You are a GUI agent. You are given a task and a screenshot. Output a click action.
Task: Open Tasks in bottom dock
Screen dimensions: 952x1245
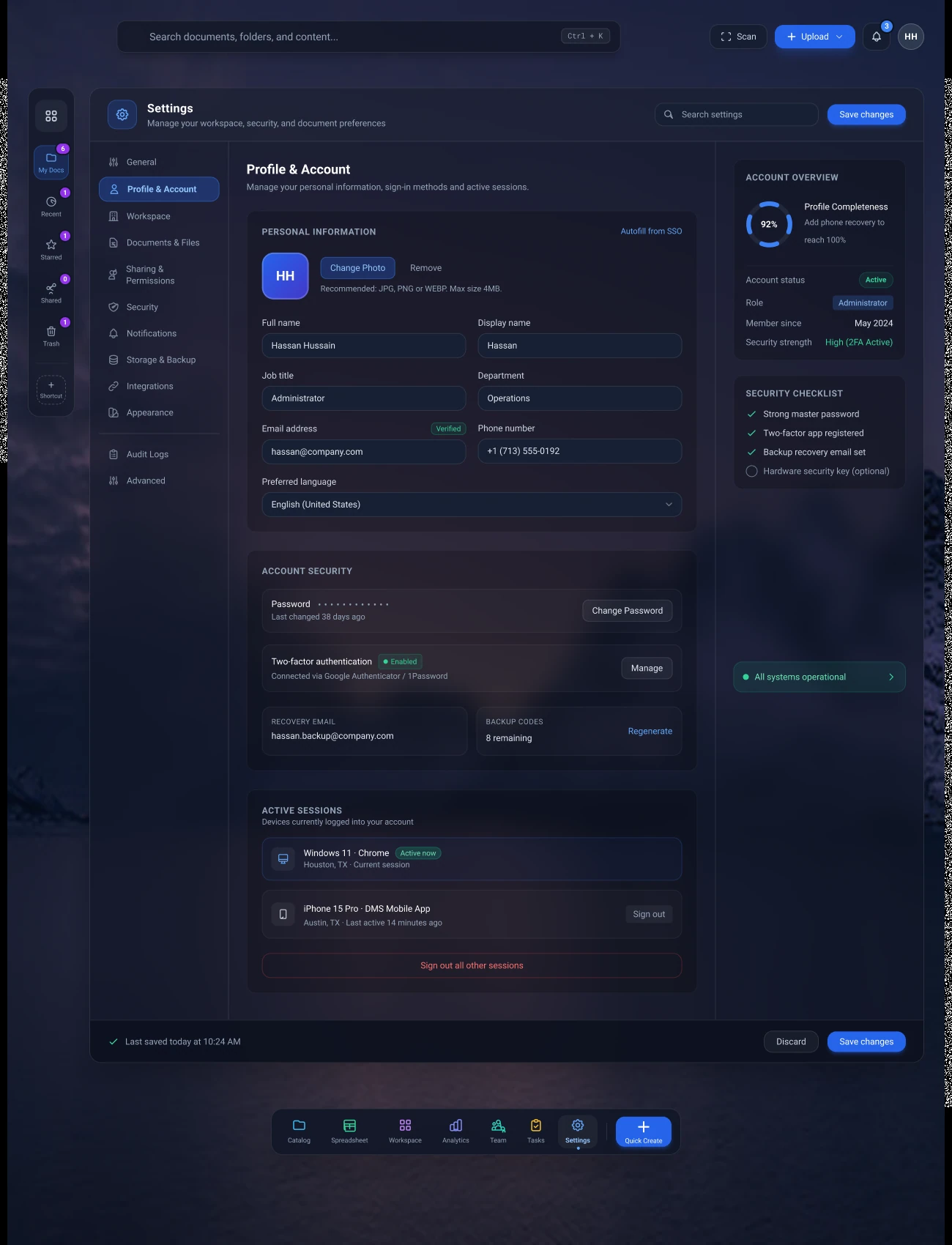(x=536, y=1131)
